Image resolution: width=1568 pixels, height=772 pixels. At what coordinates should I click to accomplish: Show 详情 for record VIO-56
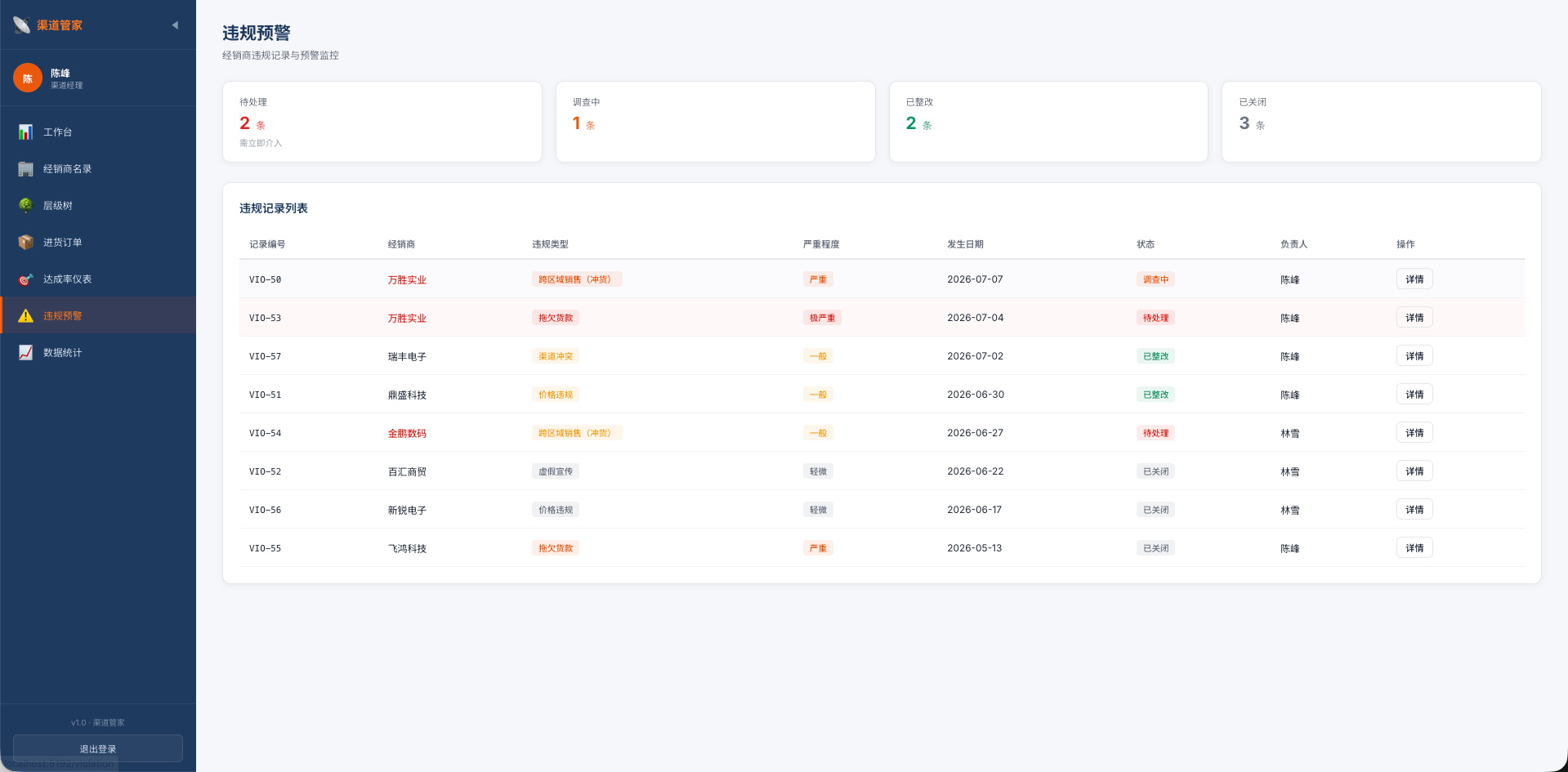coord(1414,510)
